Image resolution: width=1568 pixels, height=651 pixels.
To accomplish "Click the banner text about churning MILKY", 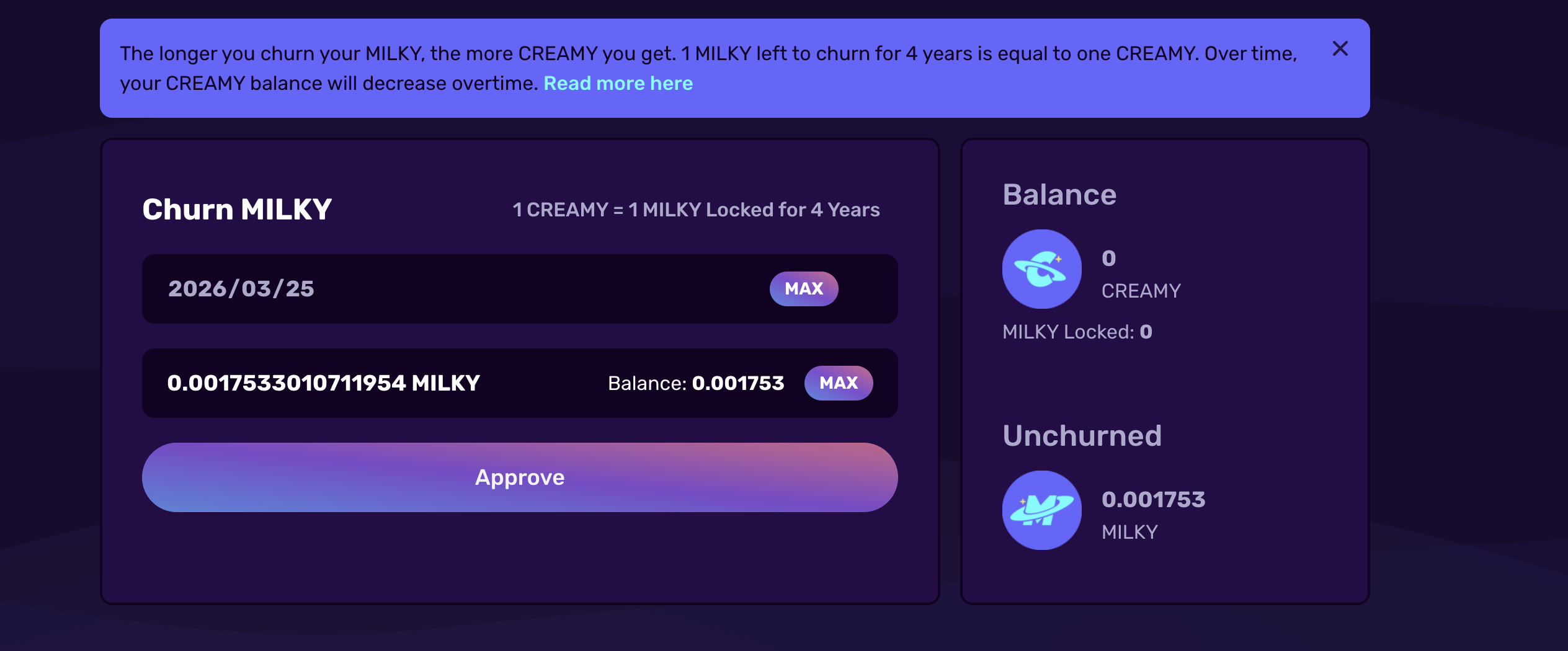I will (x=708, y=54).
